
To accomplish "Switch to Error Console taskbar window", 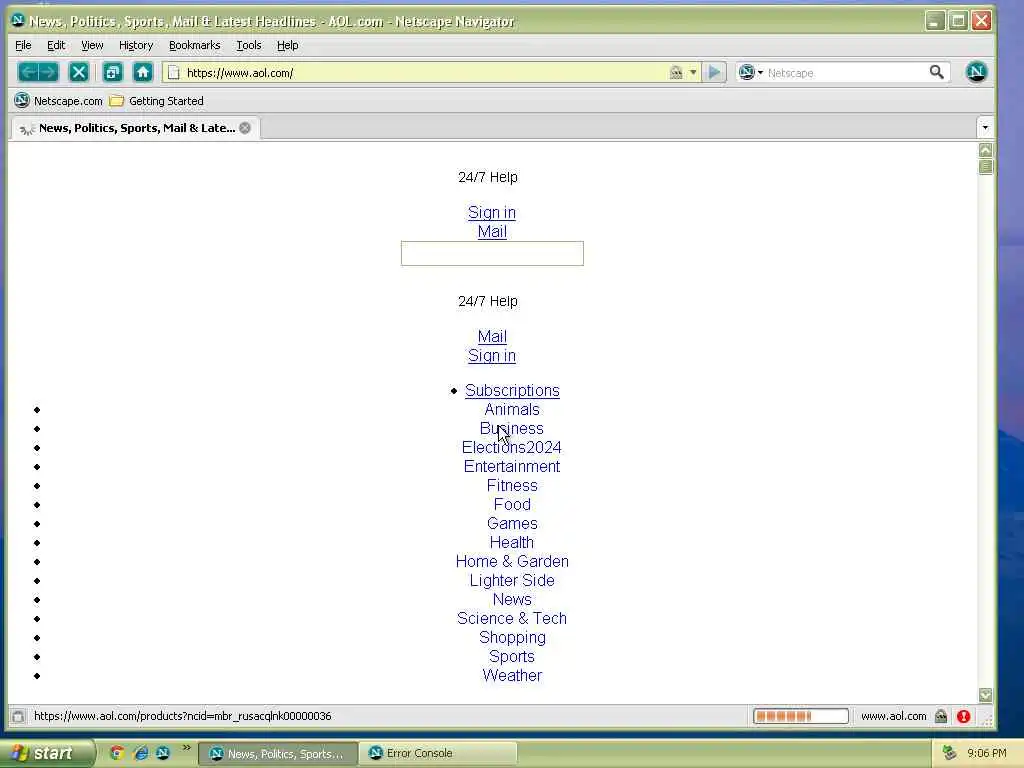I will [x=438, y=753].
